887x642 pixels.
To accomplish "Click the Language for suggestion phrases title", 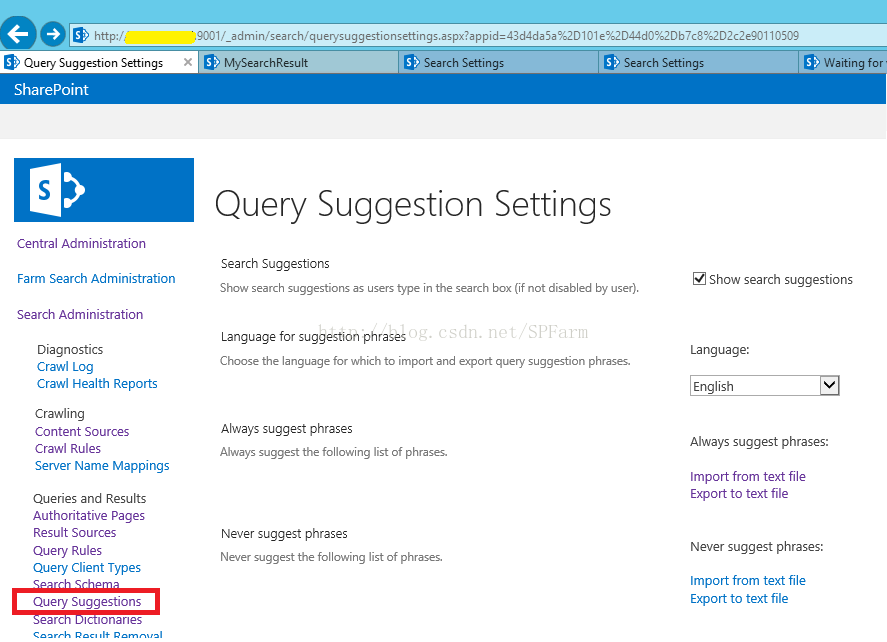I will coord(313,337).
